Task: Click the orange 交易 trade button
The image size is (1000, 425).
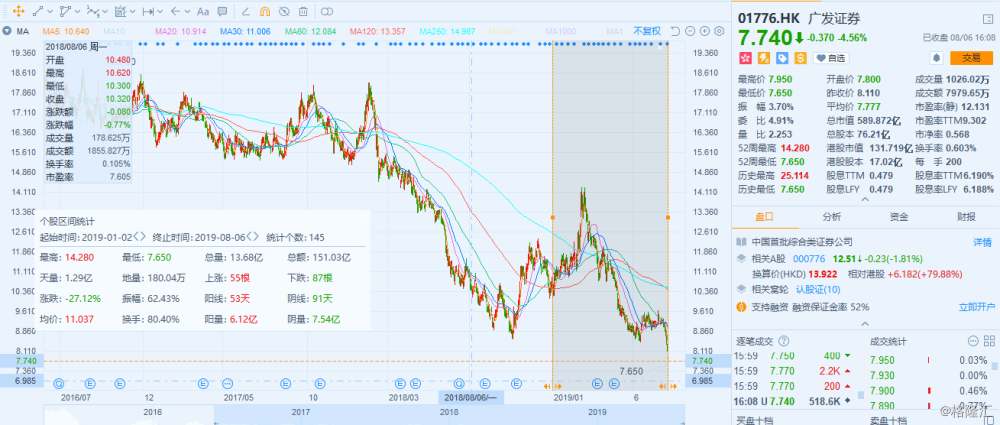Action: [971, 58]
